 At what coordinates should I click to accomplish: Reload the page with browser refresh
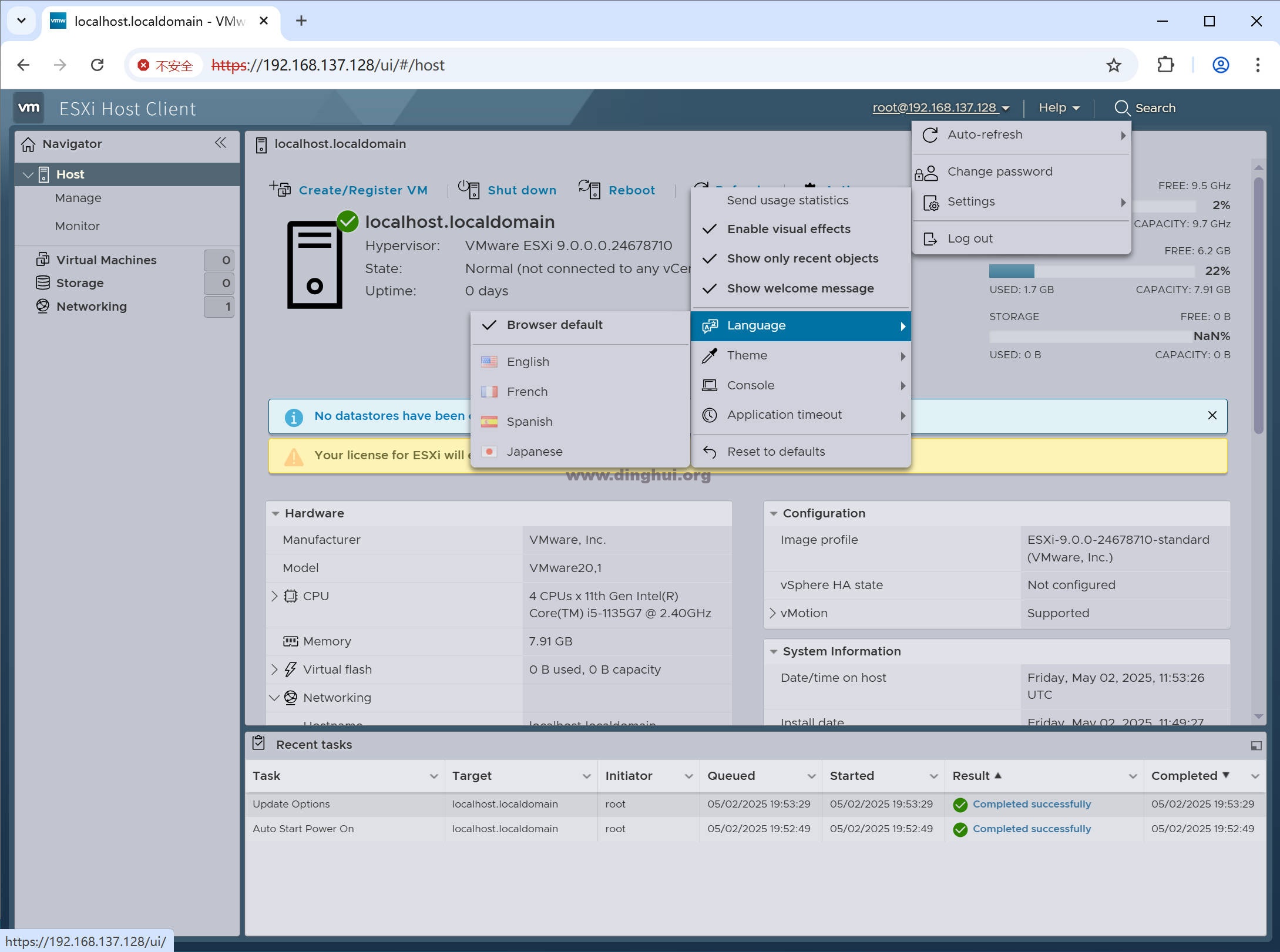pyautogui.click(x=98, y=65)
